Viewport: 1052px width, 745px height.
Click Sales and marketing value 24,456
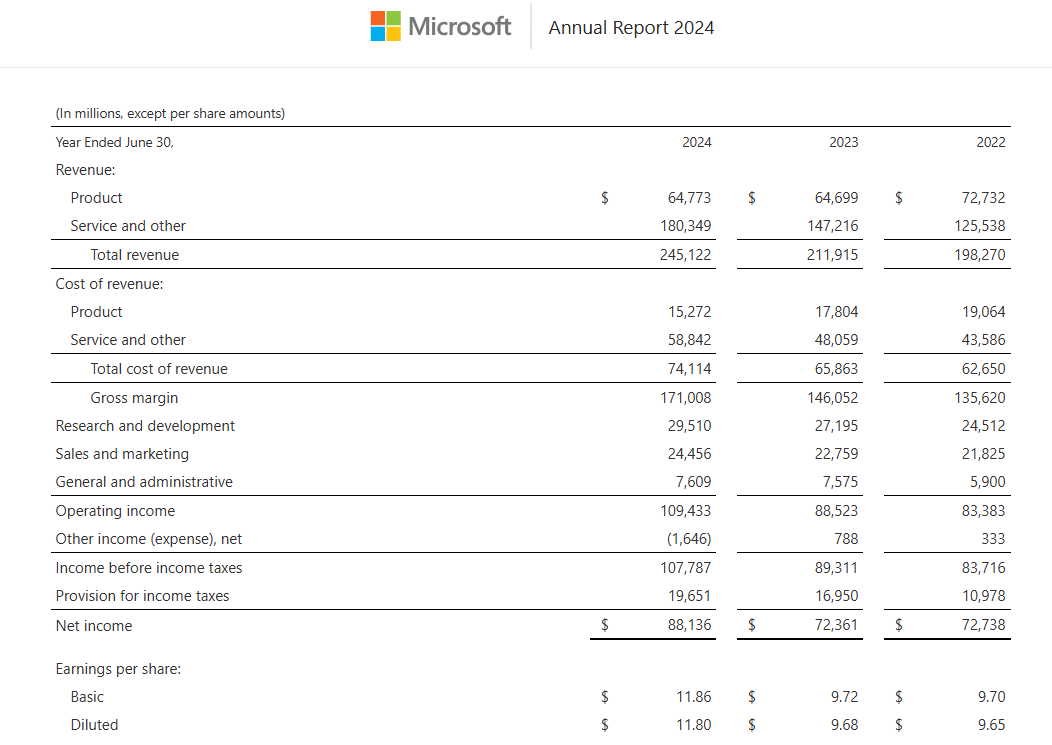click(689, 454)
